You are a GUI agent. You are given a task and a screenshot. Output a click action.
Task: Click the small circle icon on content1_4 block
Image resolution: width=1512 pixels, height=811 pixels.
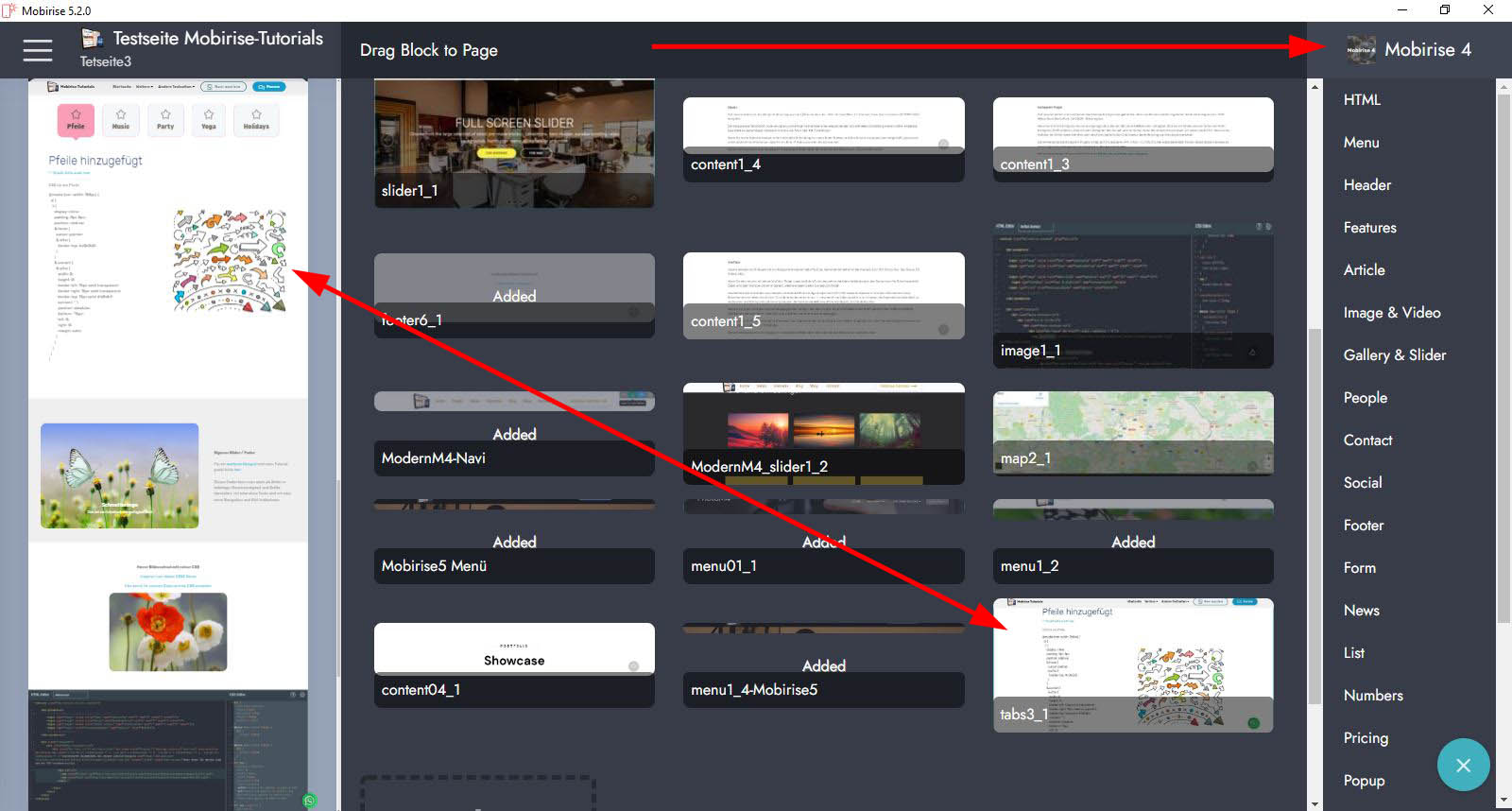pos(943,144)
